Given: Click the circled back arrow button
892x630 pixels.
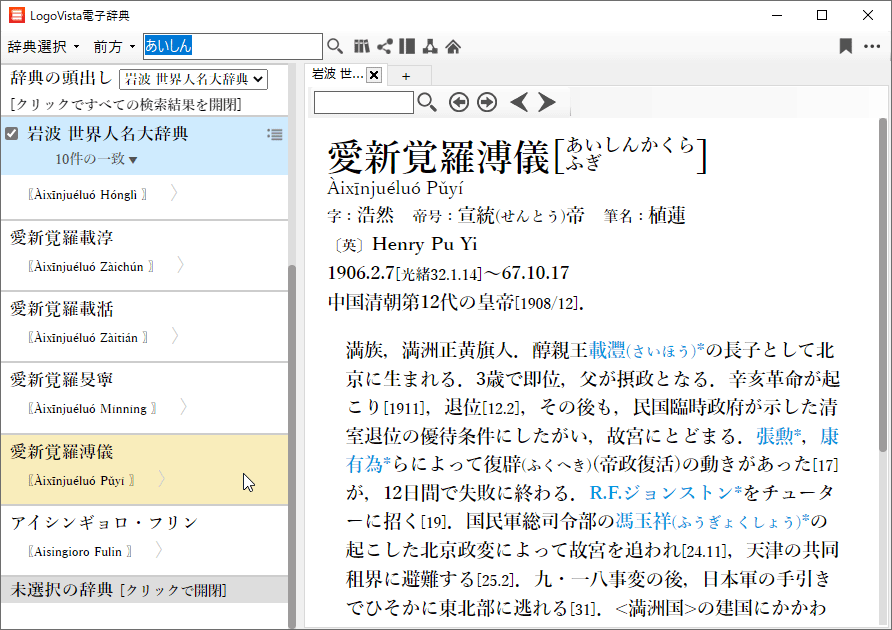Looking at the screenshot, I should pos(459,102).
